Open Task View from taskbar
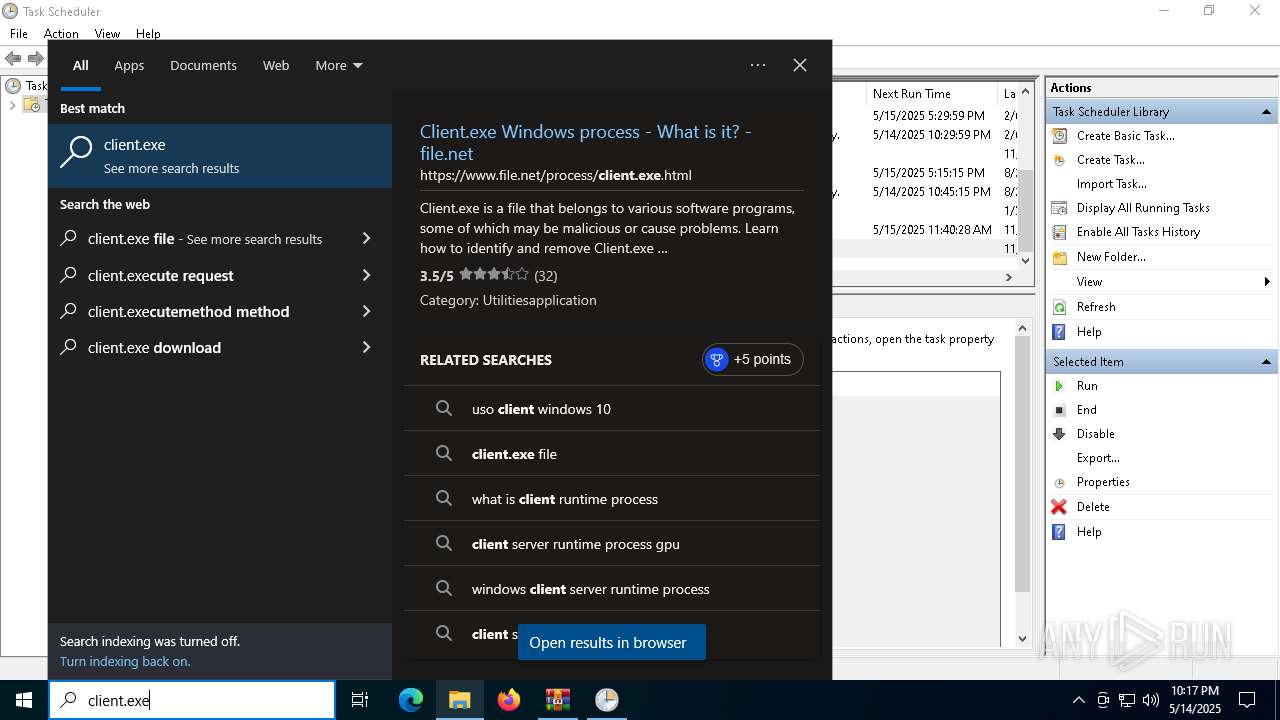This screenshot has width=1280, height=720. pos(360,700)
